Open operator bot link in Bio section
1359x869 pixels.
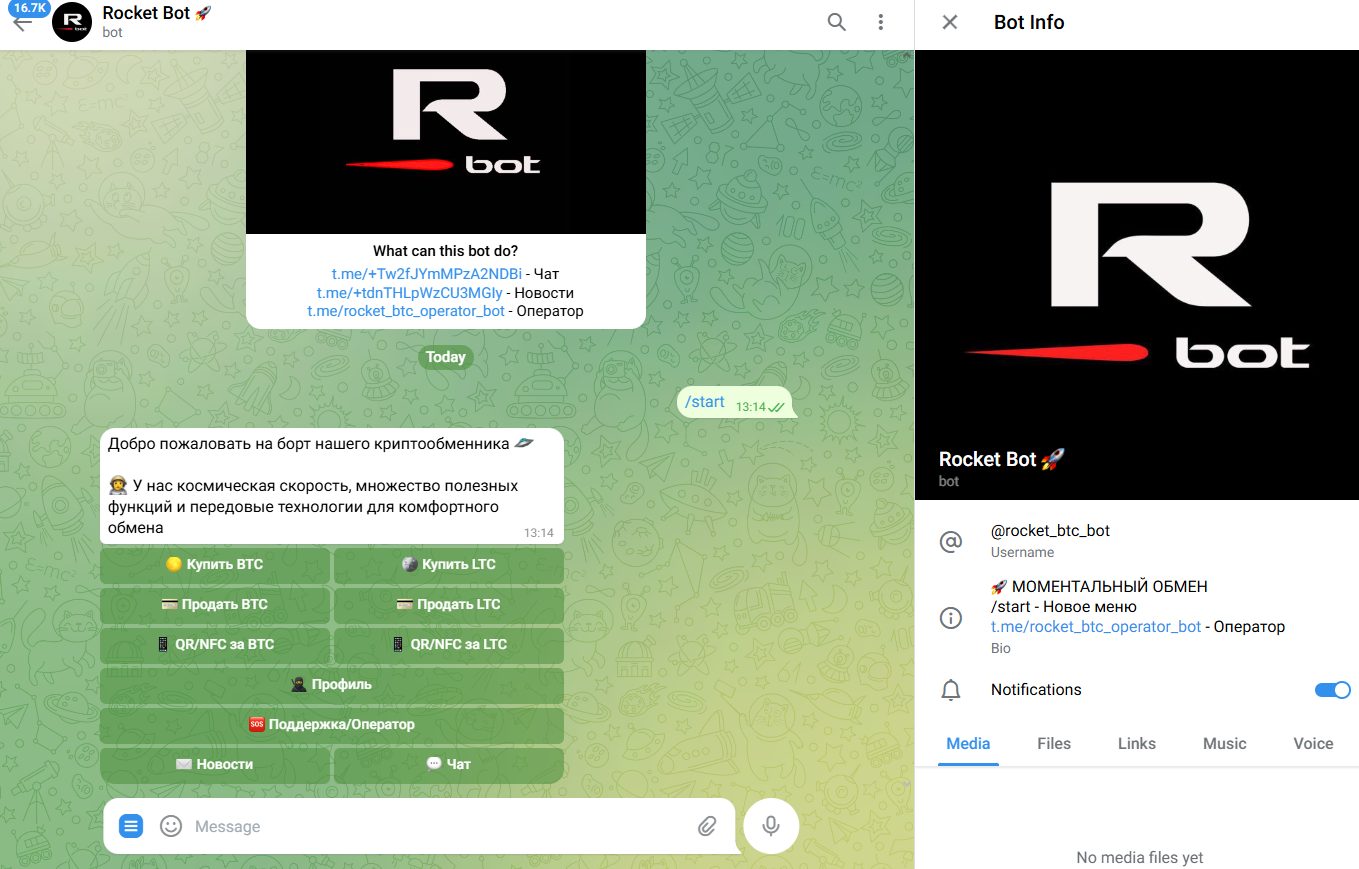tap(1096, 627)
